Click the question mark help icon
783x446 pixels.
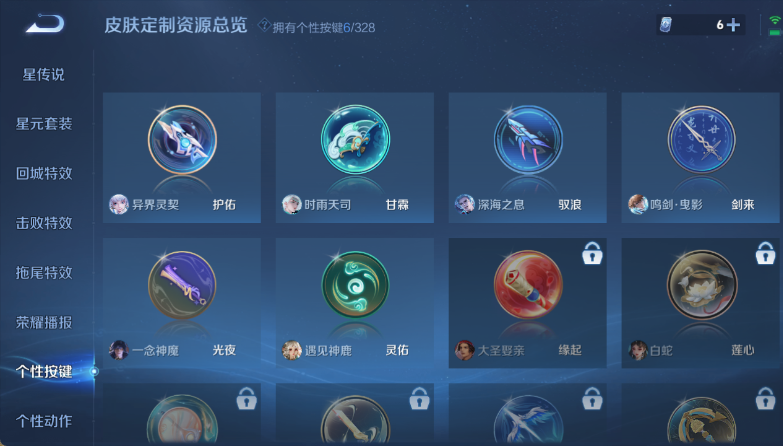click(x=264, y=25)
